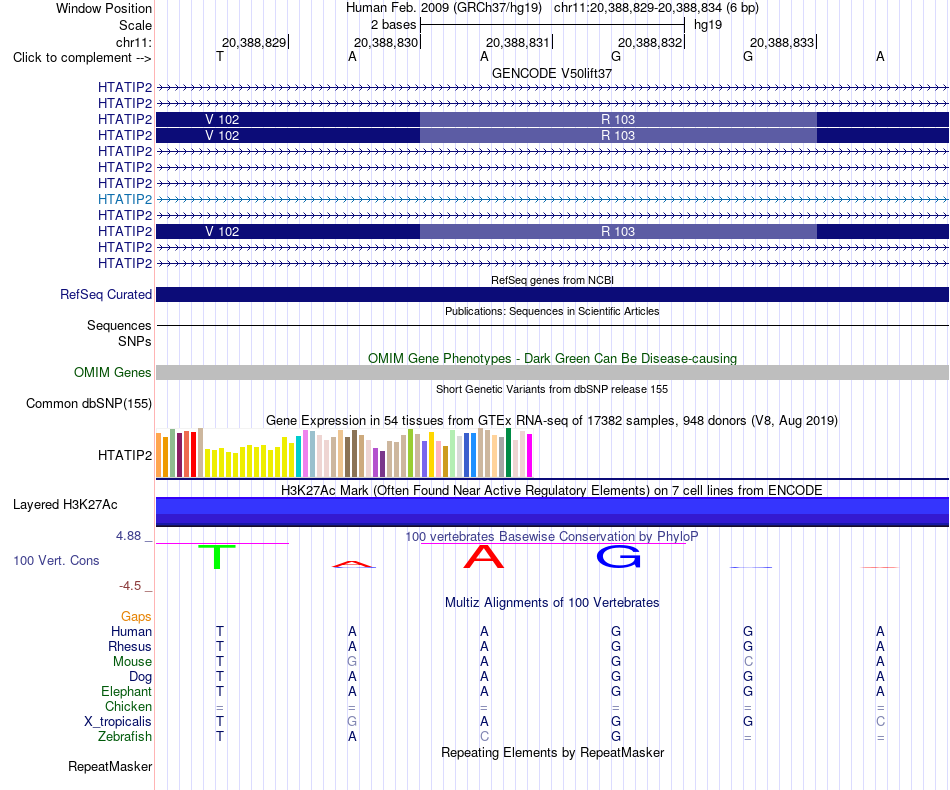Open the 'Publications: Sequences in Scientific Articles' title

552,311
